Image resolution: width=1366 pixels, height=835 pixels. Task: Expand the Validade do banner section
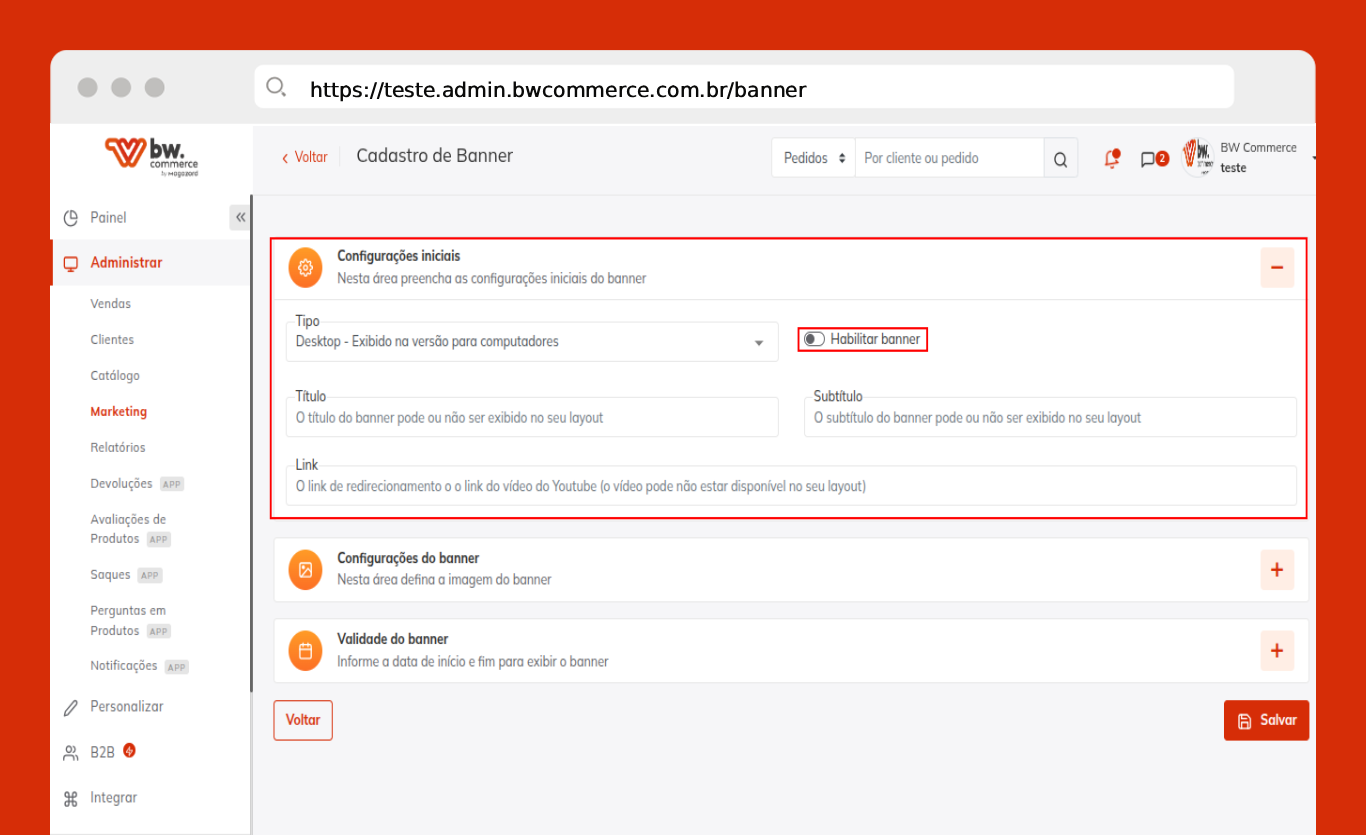pyautogui.click(x=1276, y=651)
